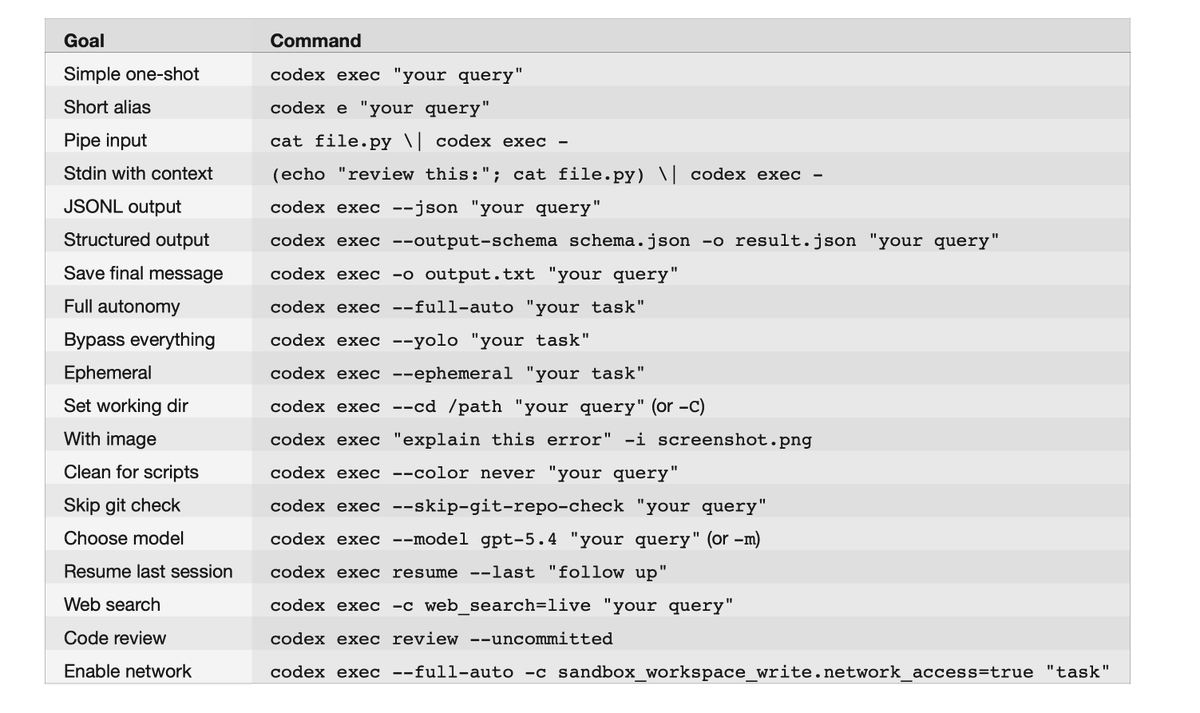The width and height of the screenshot is (1200, 713).
Task: Click the "Bypass everything" goal cell
Action: point(139,340)
